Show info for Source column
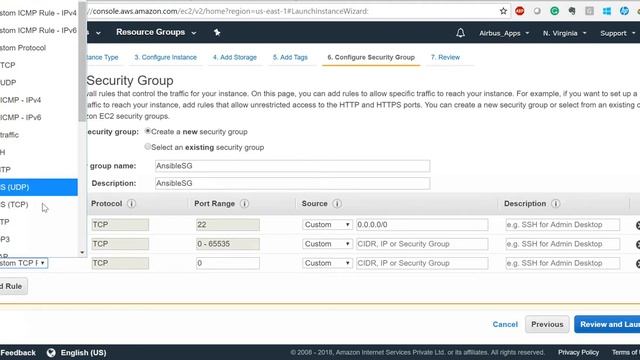Screen dimensions: 640x360 337,203
